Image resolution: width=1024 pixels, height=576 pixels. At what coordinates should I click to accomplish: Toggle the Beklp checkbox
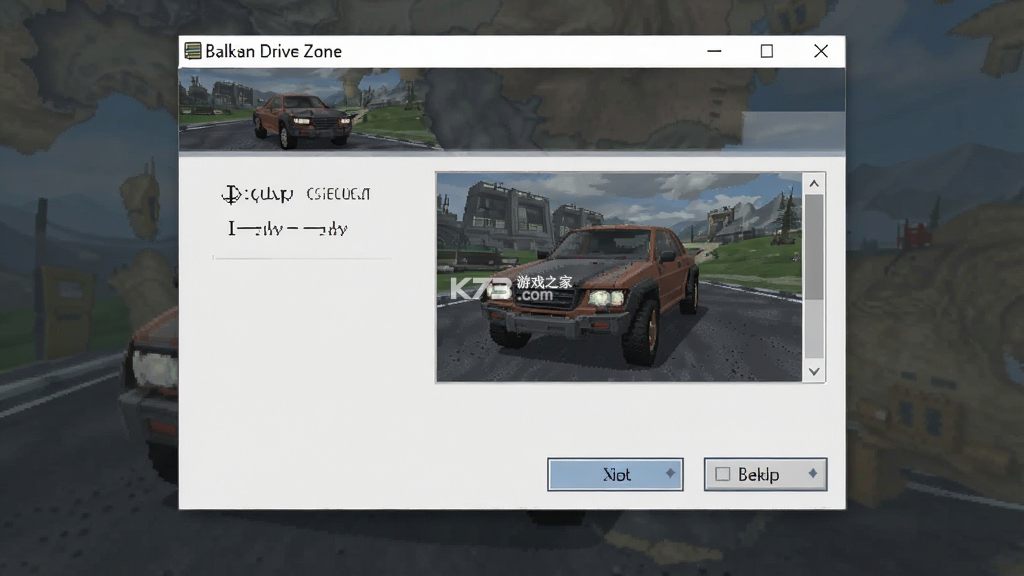coord(722,474)
